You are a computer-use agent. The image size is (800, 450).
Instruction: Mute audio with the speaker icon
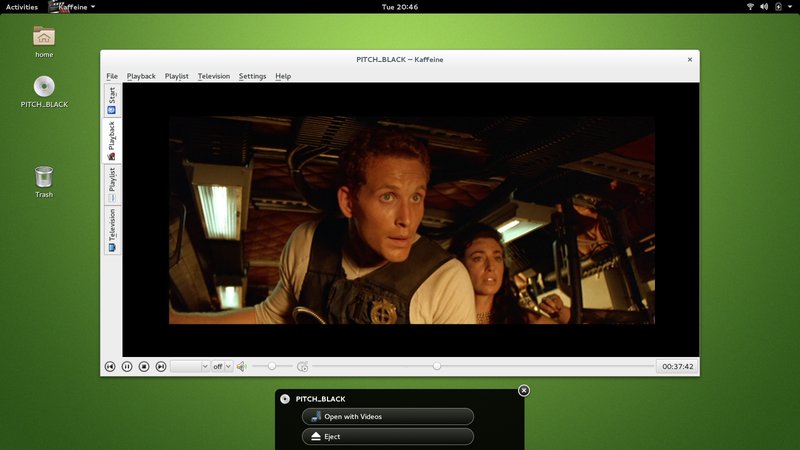coord(242,366)
